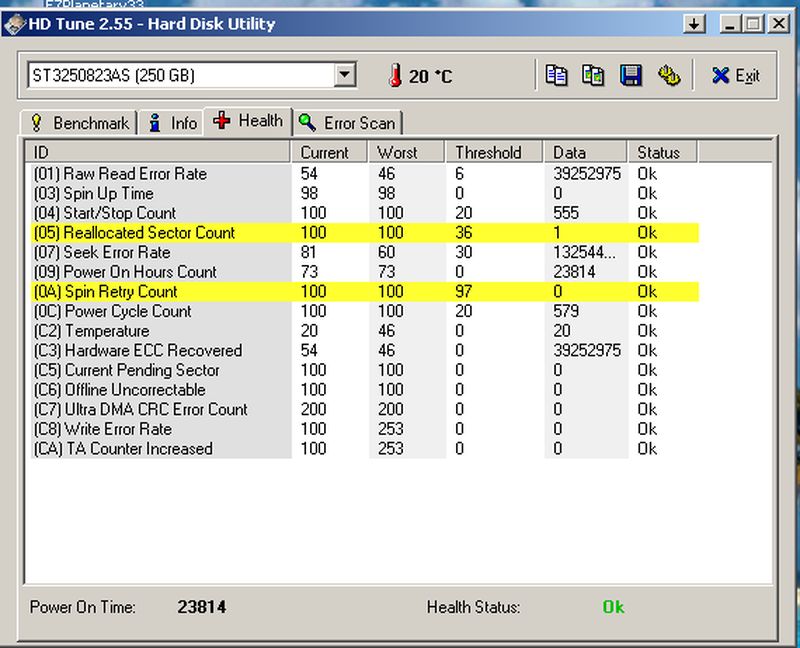Click the Threshold column header
The width and height of the screenshot is (800, 648).
(x=494, y=152)
